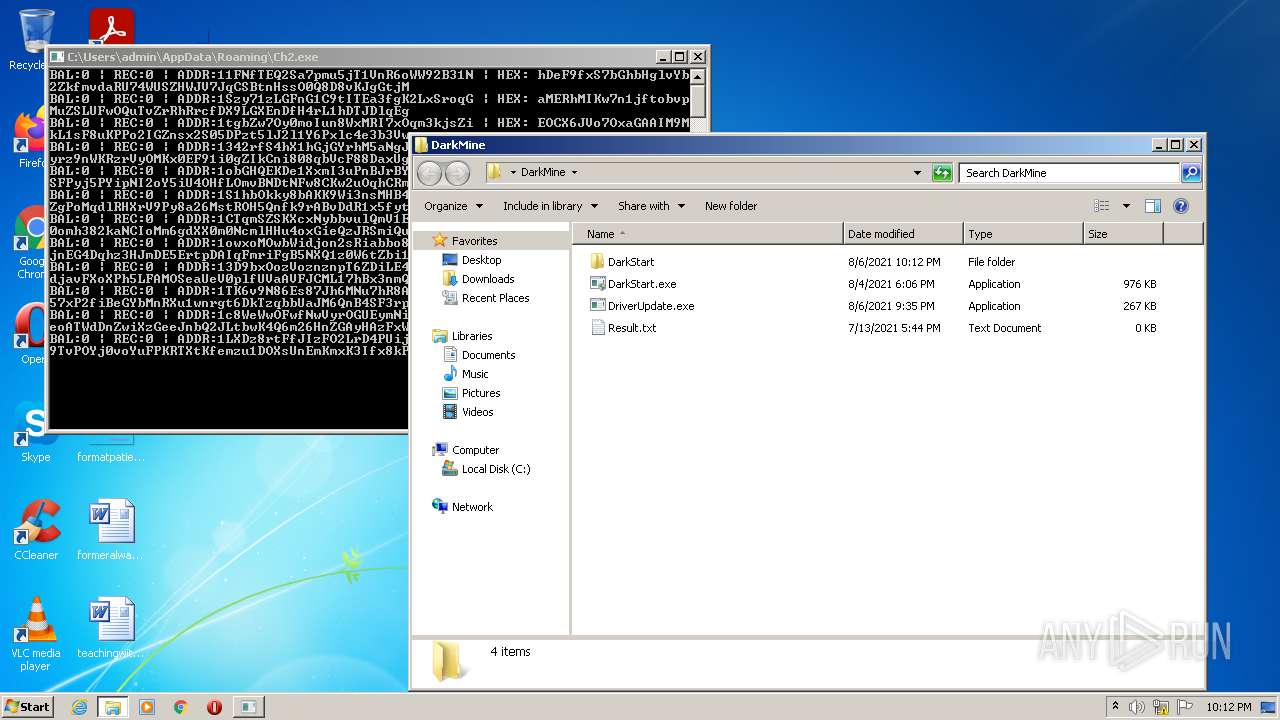Open the Change your view icon
Screen dimensions: 1280x720
[x=1102, y=206]
